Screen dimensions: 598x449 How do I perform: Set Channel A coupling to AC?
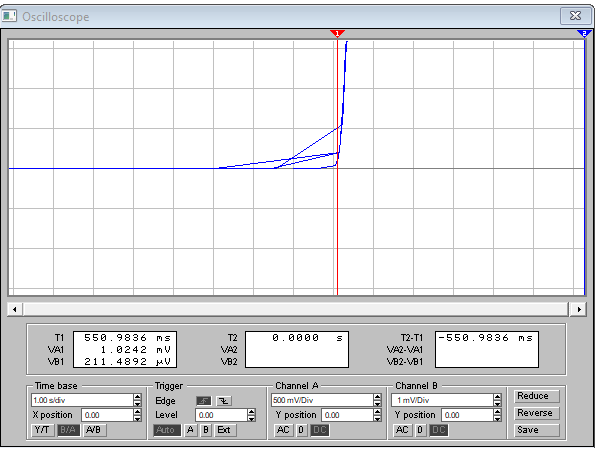coord(283,430)
